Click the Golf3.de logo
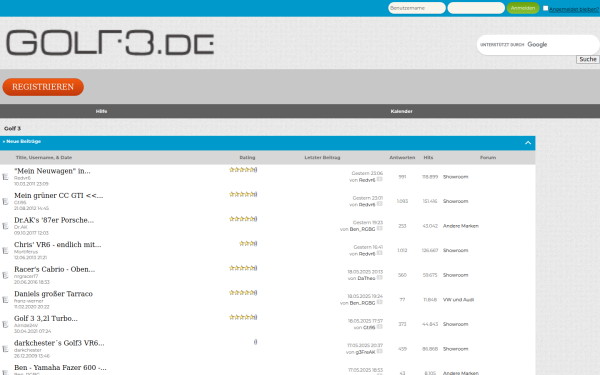 (x=110, y=43)
